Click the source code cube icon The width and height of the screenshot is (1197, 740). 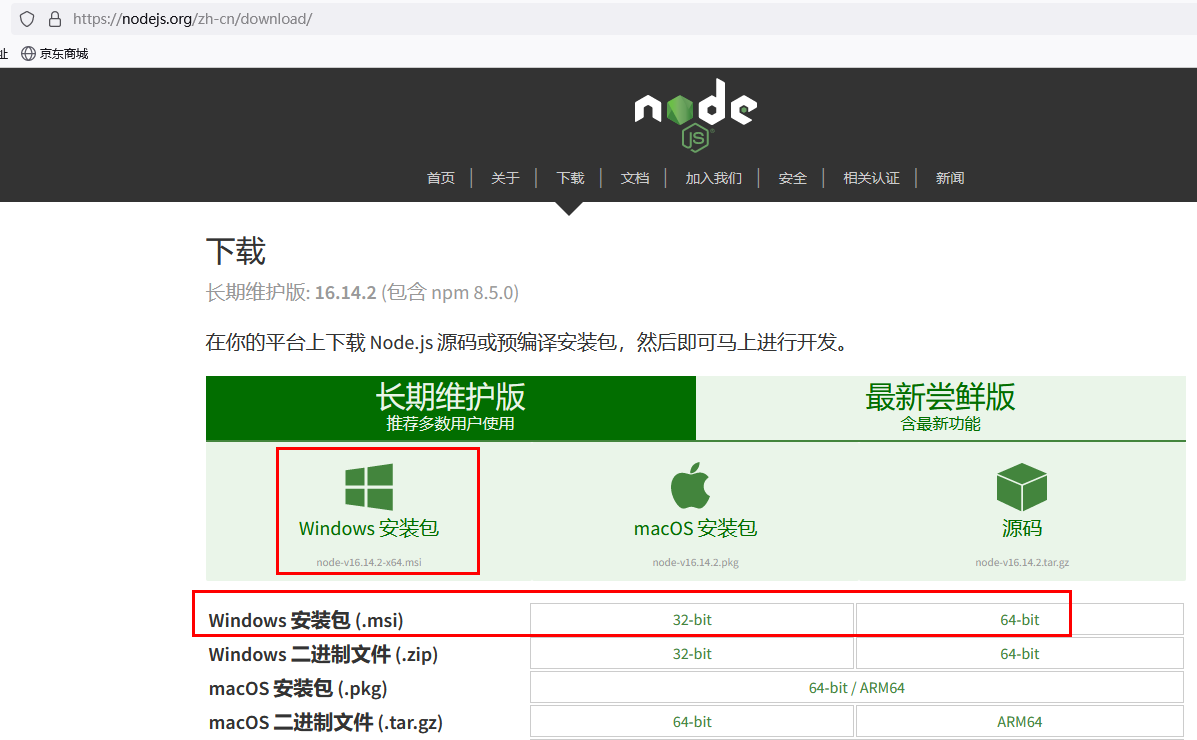pos(1021,487)
